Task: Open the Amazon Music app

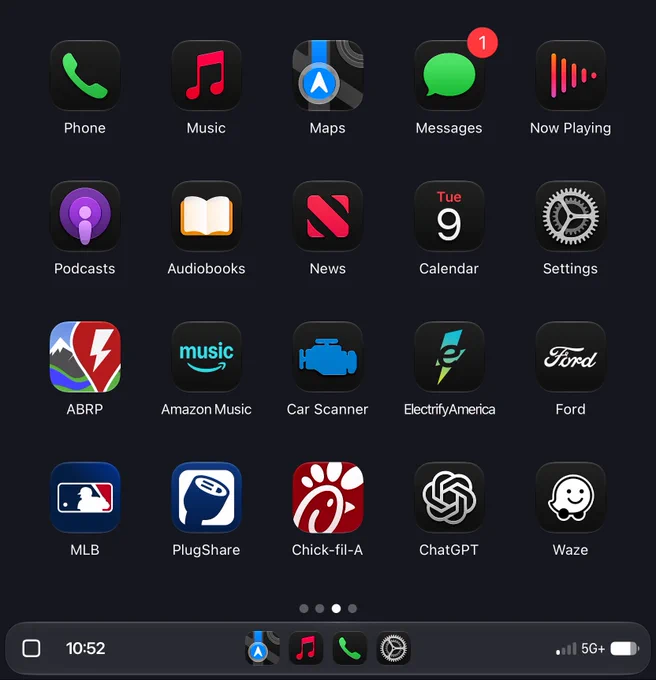Action: point(206,356)
